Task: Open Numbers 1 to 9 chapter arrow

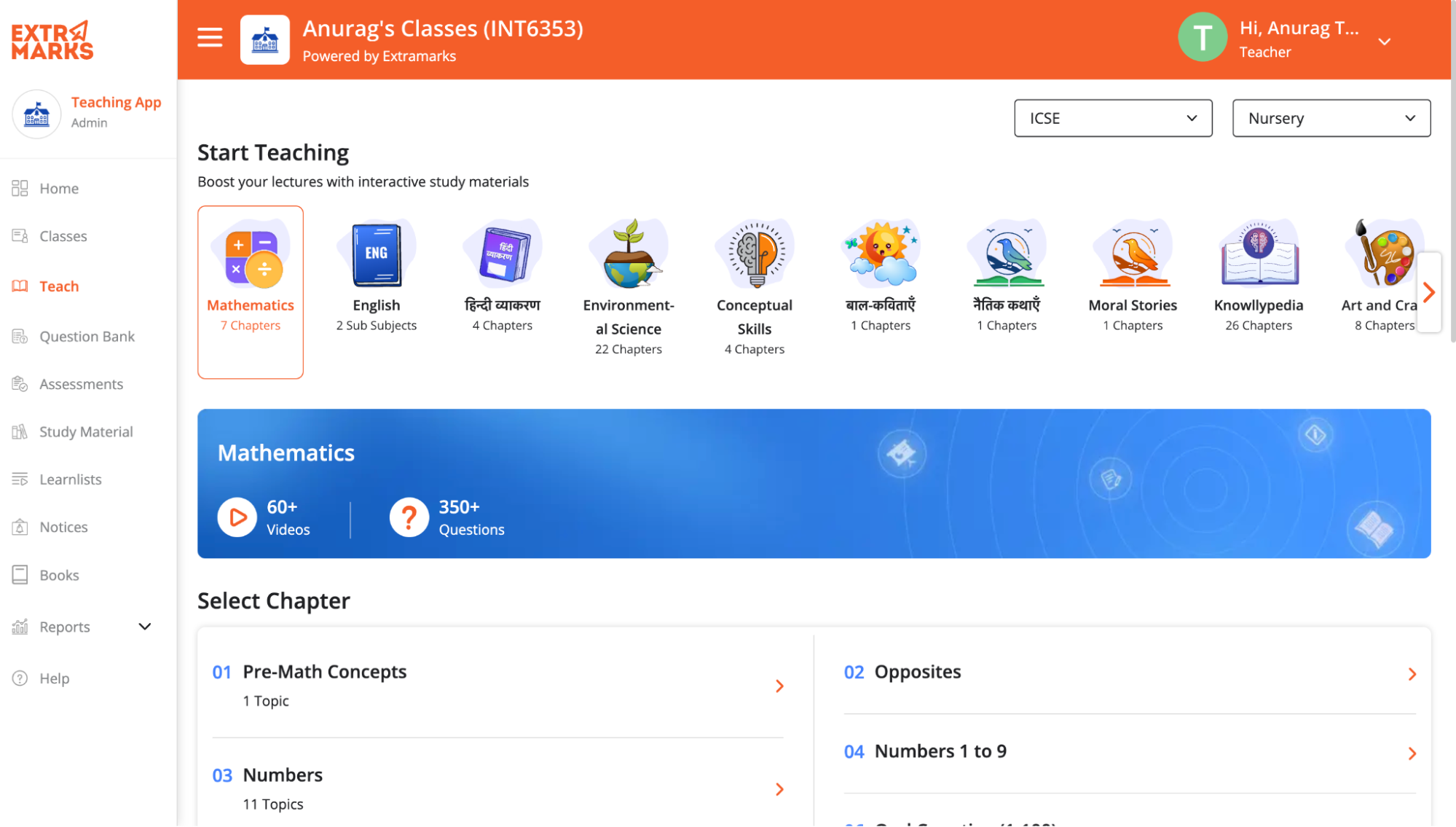Action: tap(1412, 753)
